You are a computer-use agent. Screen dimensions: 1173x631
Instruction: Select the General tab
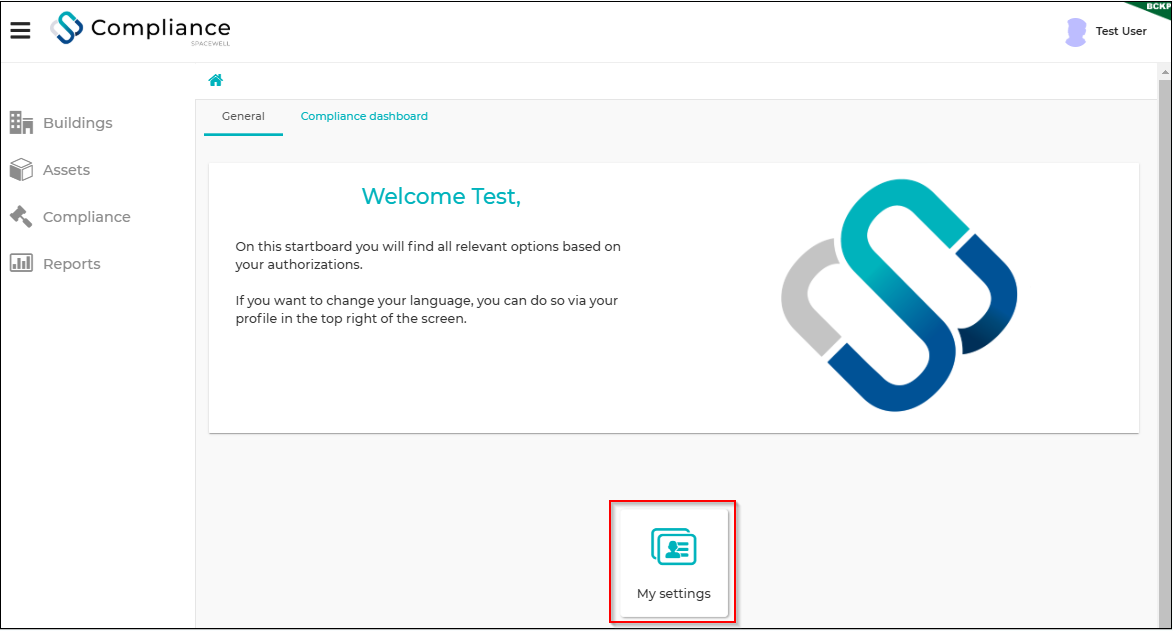(x=243, y=117)
